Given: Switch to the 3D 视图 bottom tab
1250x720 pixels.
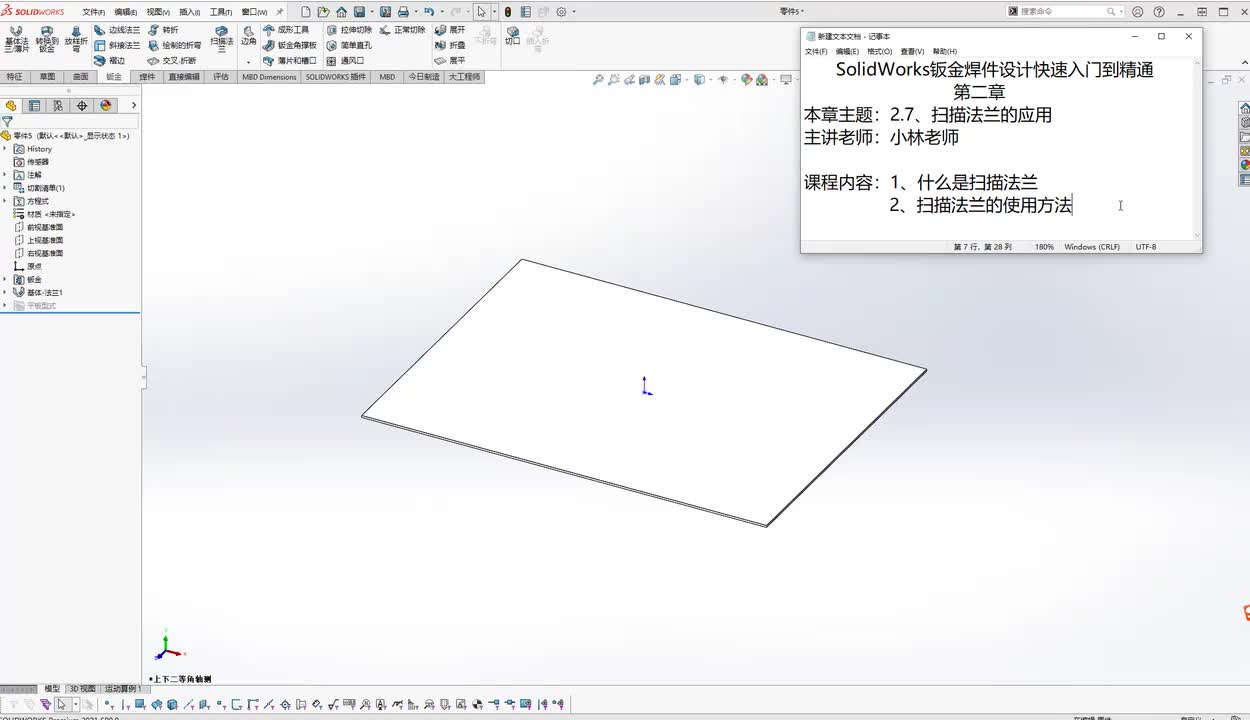Looking at the screenshot, I should click(x=82, y=688).
